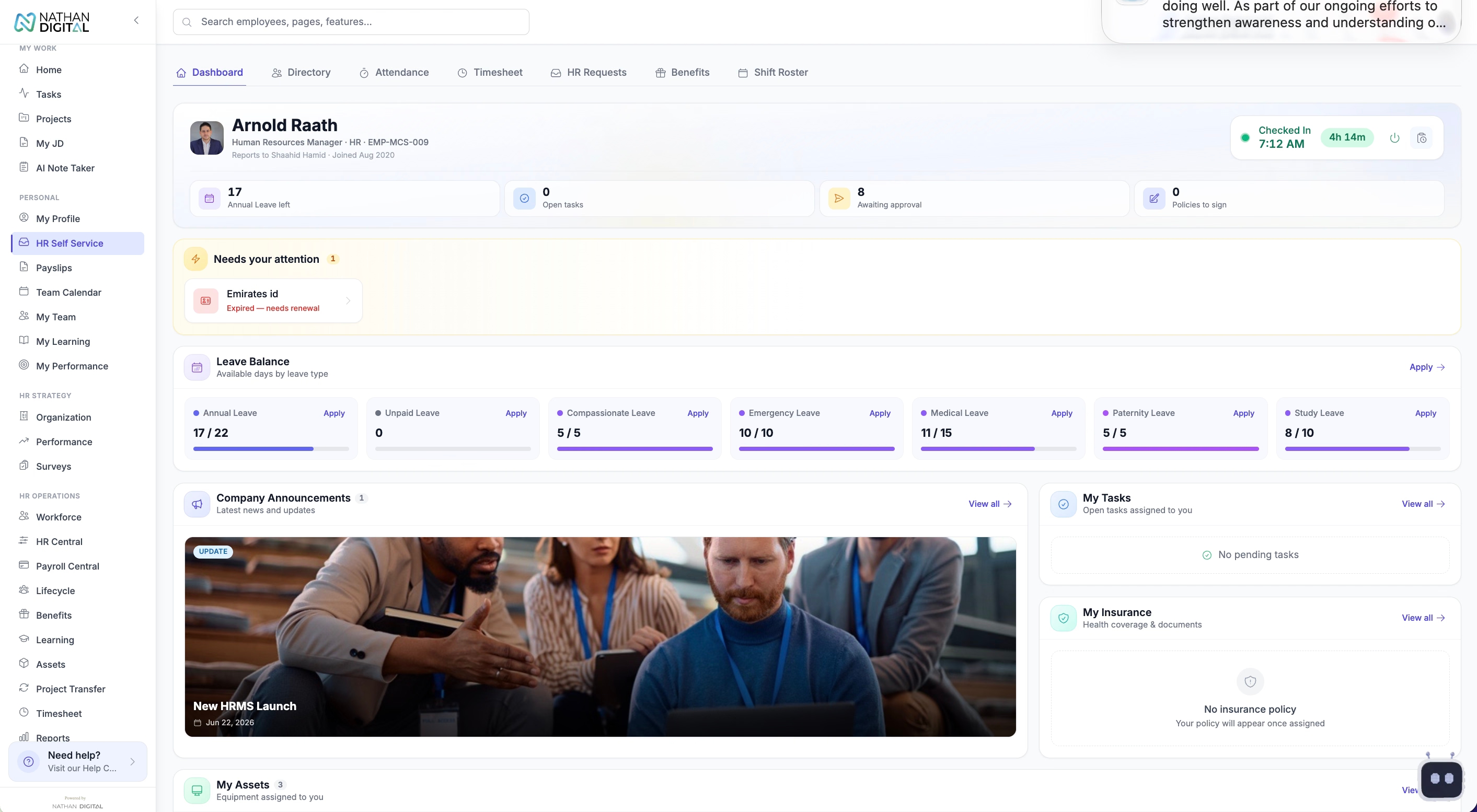Click the Awaiting approval send icon
1477x812 pixels.
[839, 198]
